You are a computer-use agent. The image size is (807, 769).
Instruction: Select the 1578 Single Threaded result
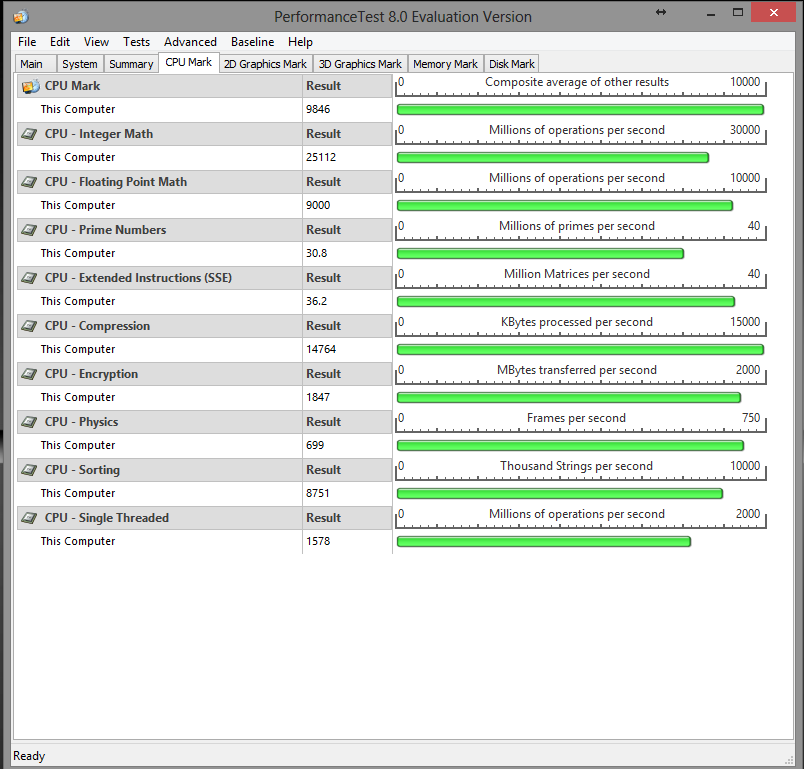[318, 541]
